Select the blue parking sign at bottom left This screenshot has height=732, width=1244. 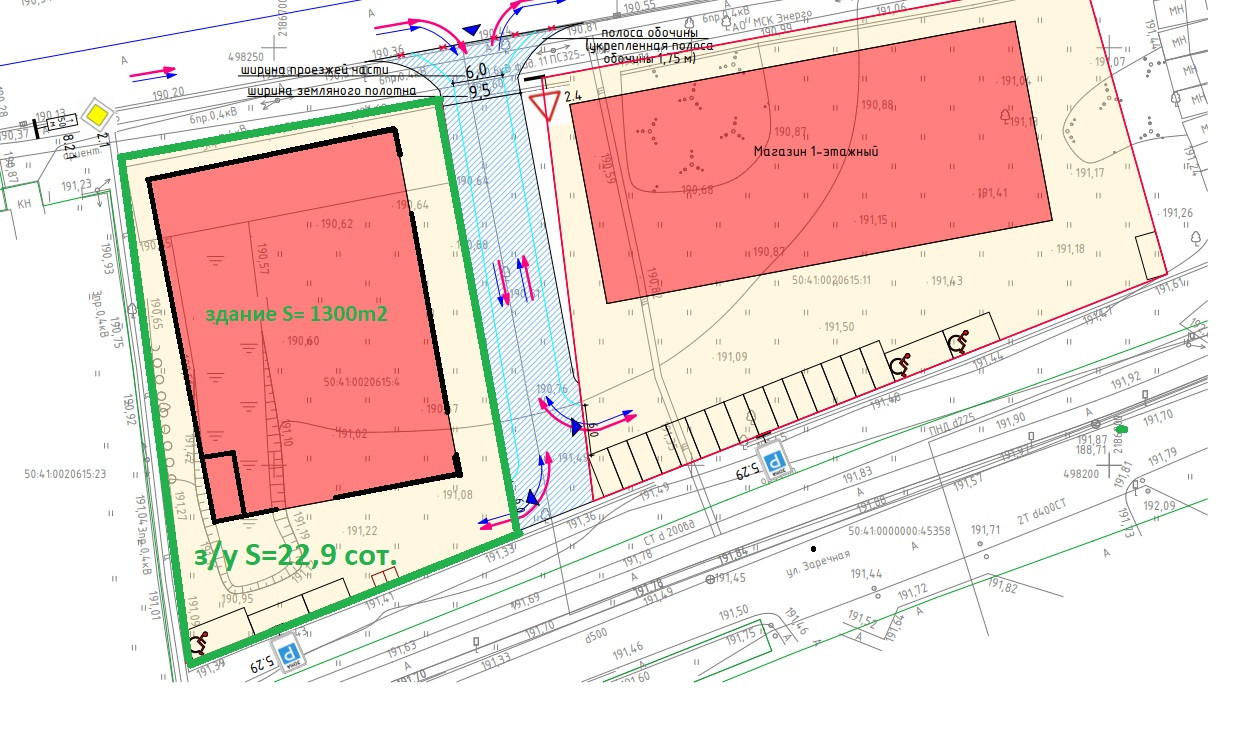(290, 654)
